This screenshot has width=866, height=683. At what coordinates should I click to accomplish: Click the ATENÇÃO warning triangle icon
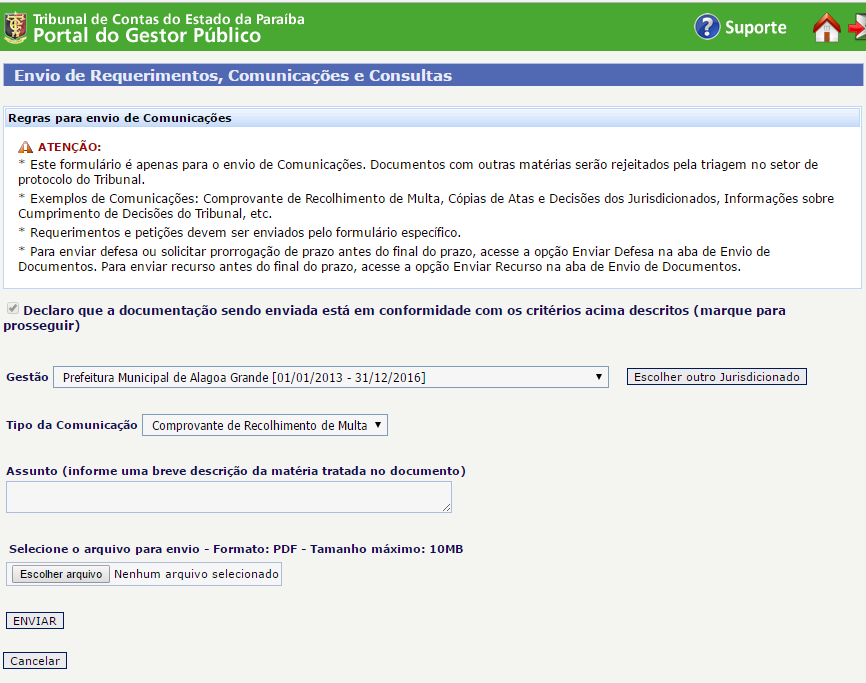point(26,147)
